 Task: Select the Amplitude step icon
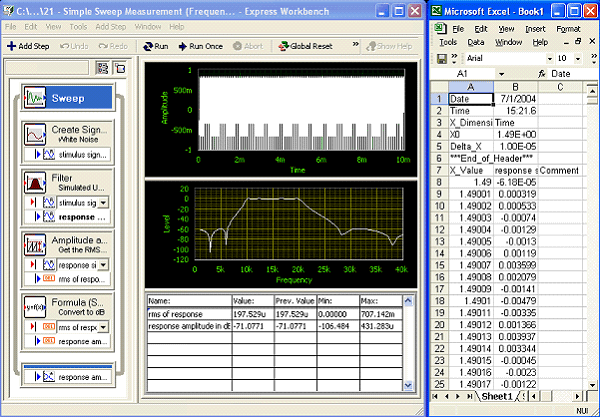coord(37,246)
